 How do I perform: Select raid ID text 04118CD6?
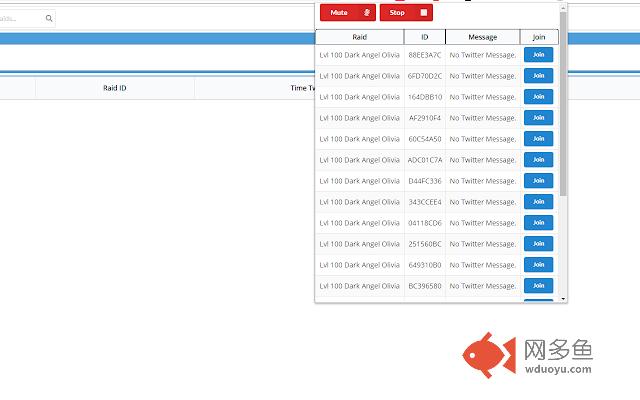(424, 223)
